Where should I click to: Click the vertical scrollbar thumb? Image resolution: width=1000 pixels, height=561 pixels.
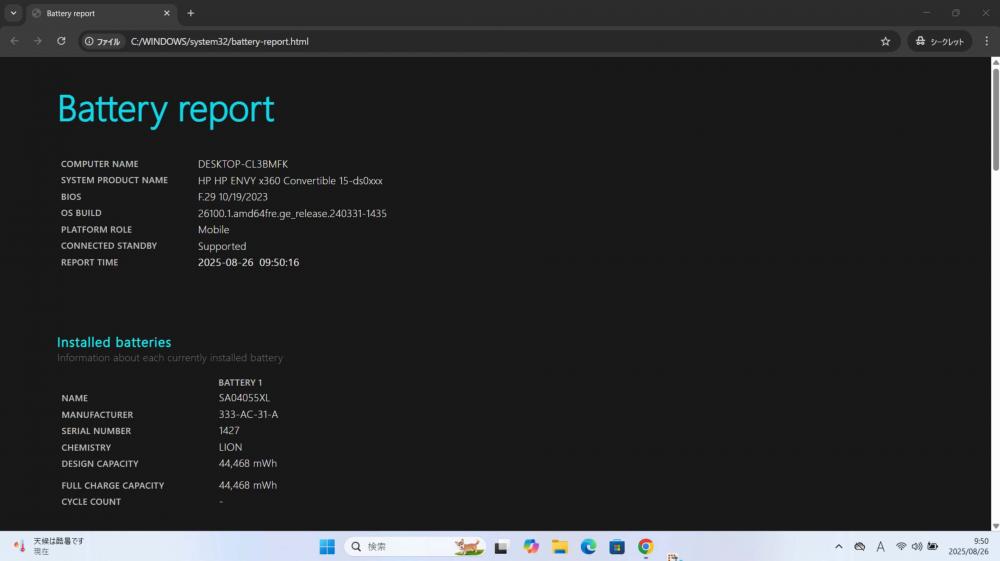[995, 119]
